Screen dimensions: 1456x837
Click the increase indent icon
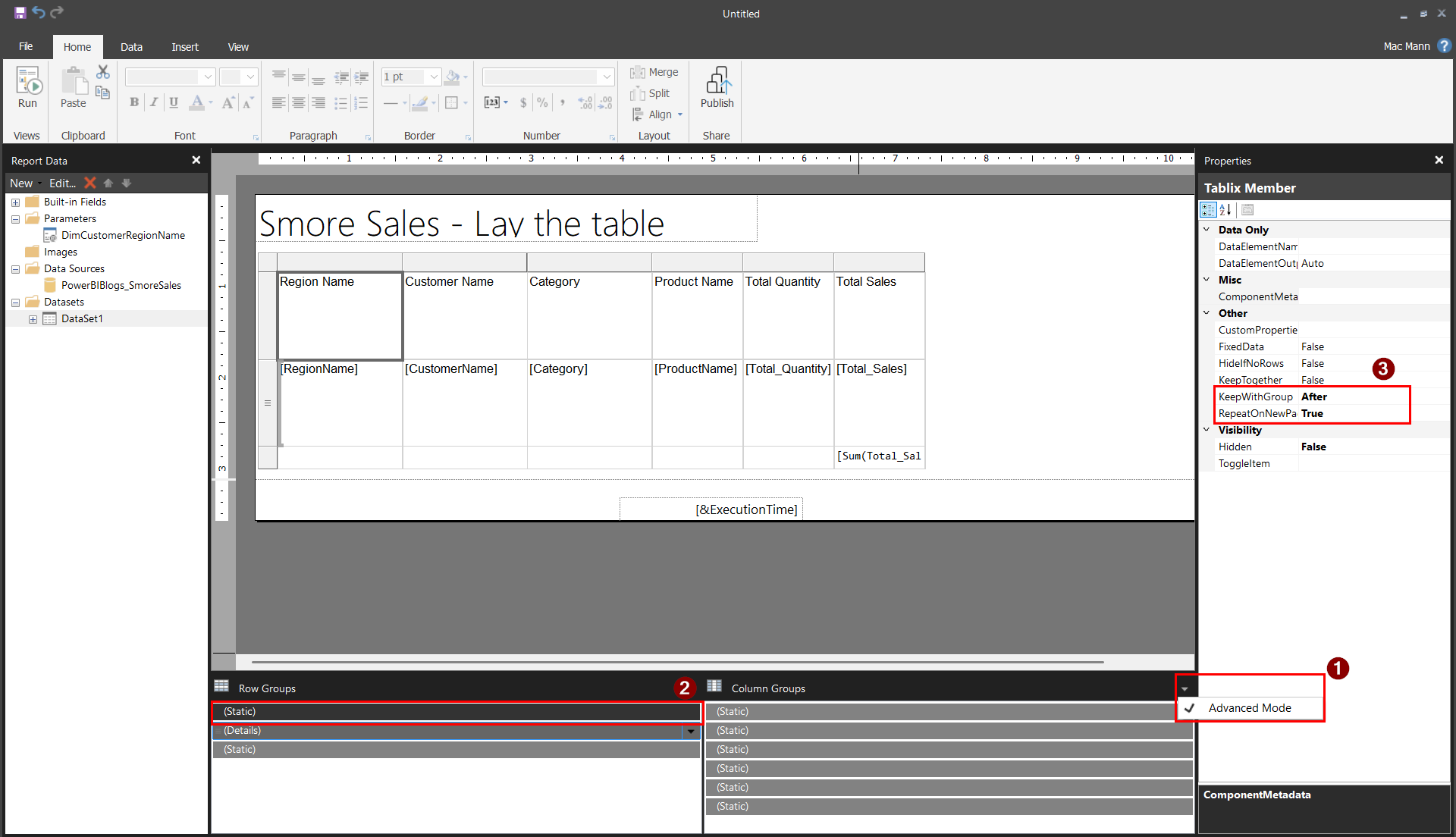[362, 77]
